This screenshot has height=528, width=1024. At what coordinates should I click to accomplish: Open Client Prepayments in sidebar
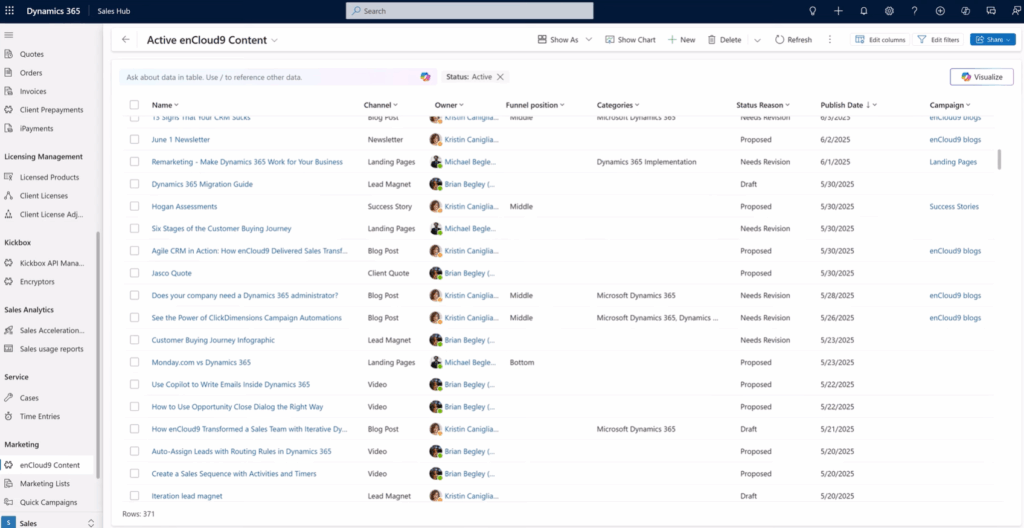[51, 110]
